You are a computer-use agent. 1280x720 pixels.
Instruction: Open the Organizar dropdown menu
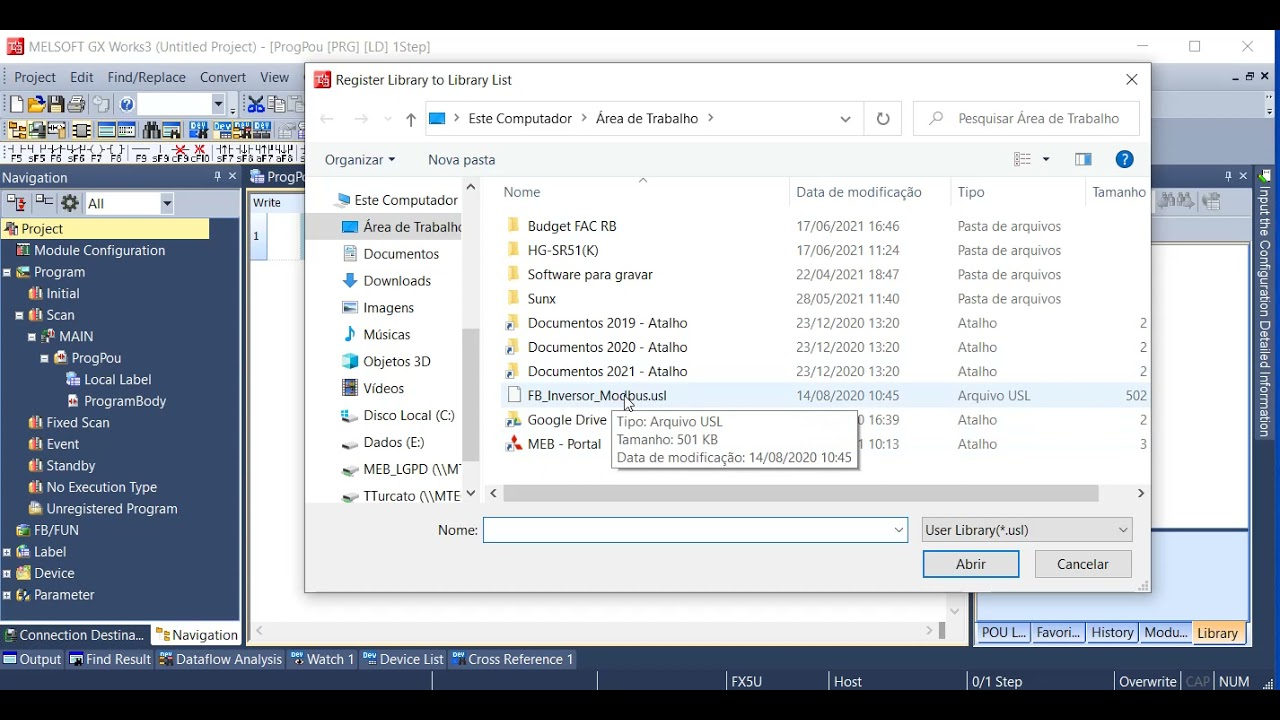[360, 159]
